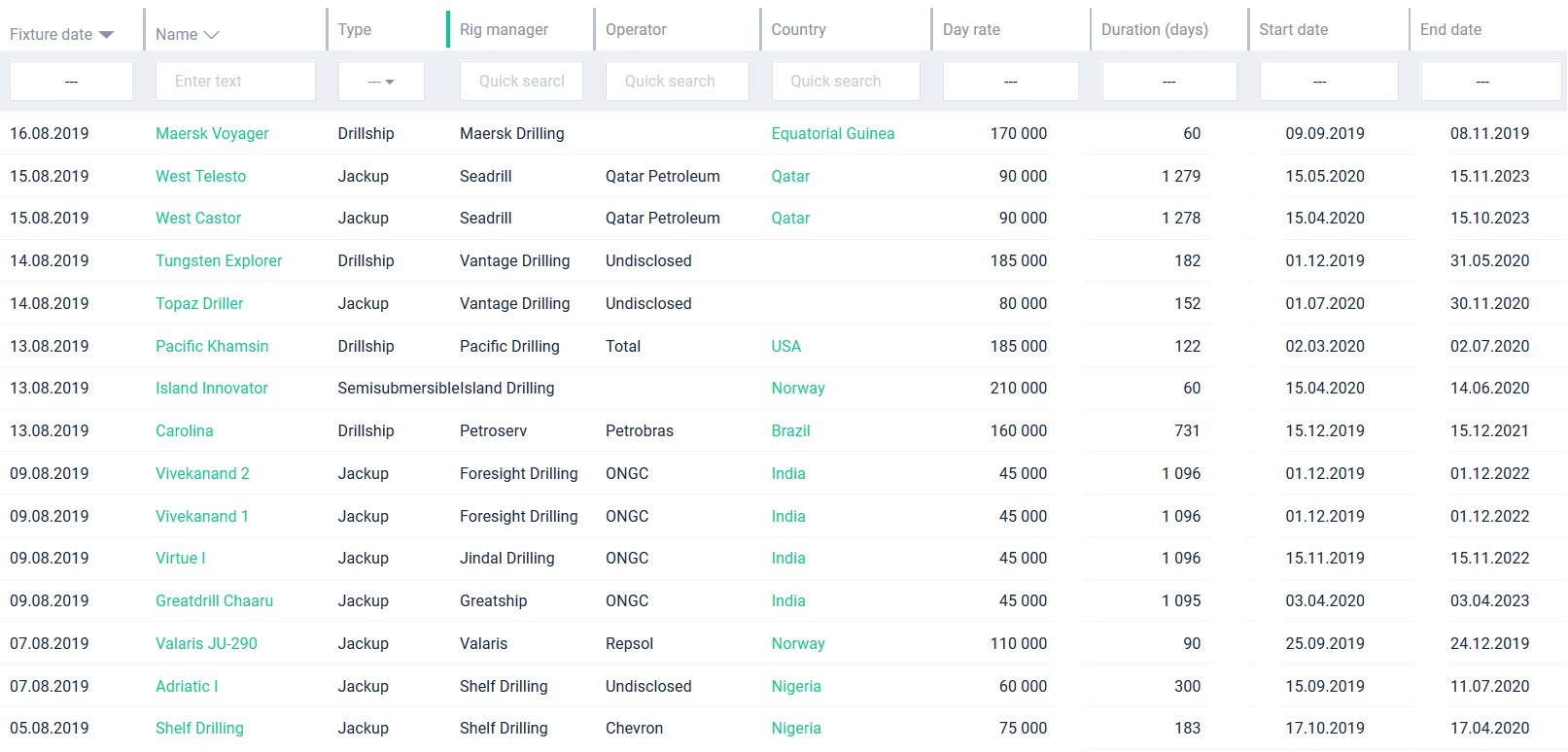Viewport: 1568px width, 752px height.
Task: Focus the Name 'Enter text' filter field
Action: coord(235,82)
